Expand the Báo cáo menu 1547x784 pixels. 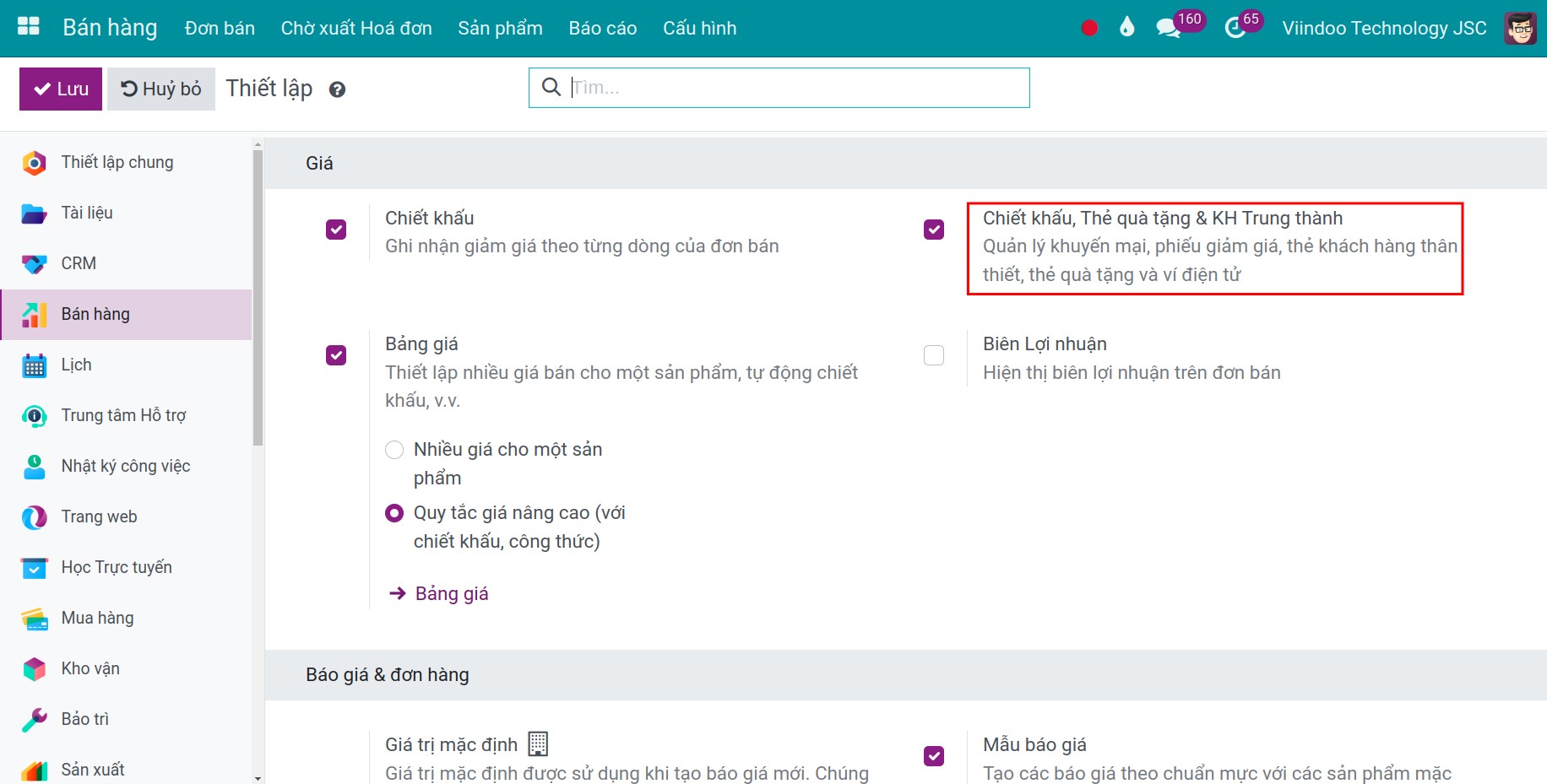click(x=602, y=28)
